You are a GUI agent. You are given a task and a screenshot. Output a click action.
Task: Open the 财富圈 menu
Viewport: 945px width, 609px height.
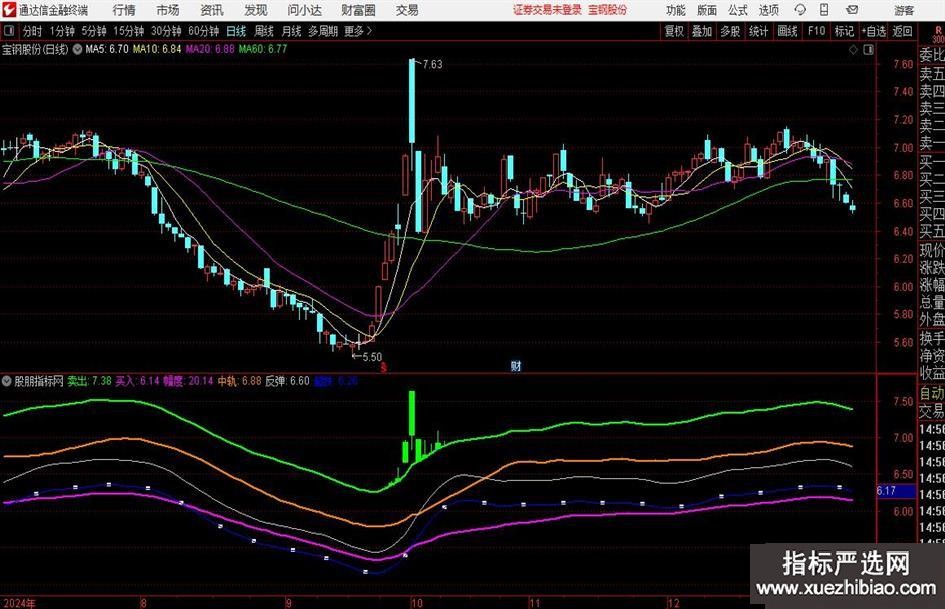(x=358, y=10)
